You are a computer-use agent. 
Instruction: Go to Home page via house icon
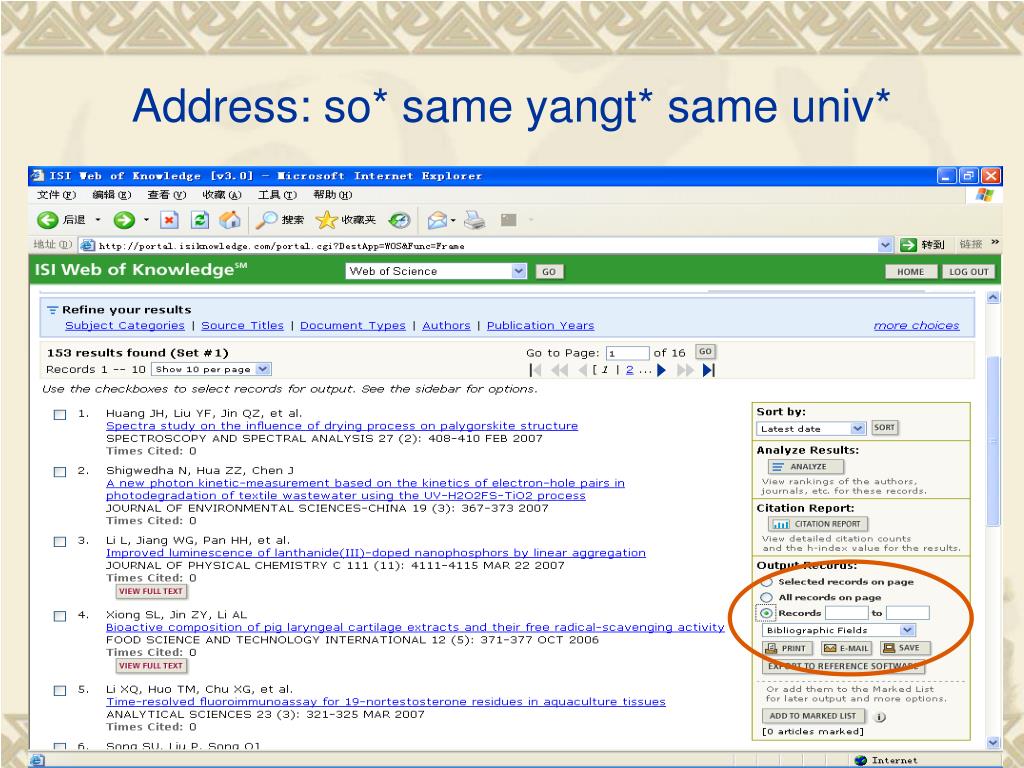point(230,220)
